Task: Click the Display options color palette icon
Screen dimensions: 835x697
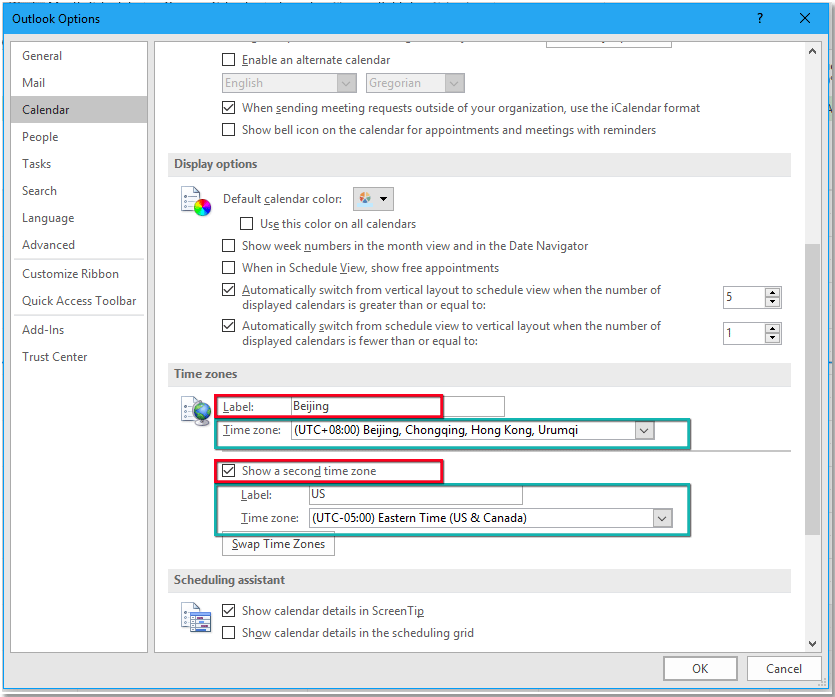Action: click(x=196, y=201)
